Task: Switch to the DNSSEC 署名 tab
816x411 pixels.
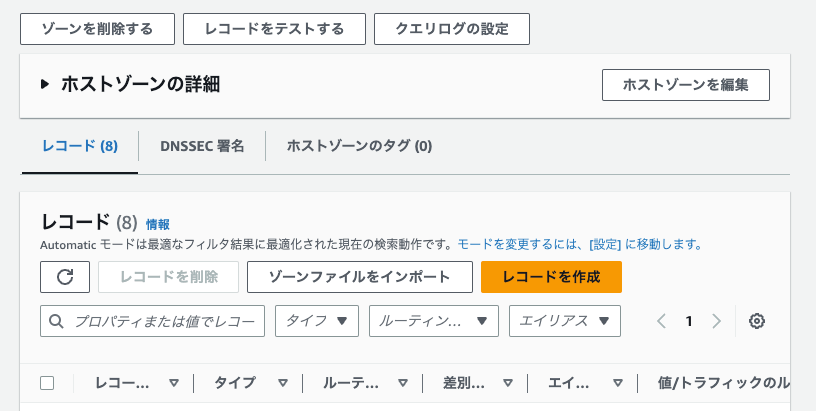Action: click(x=202, y=146)
